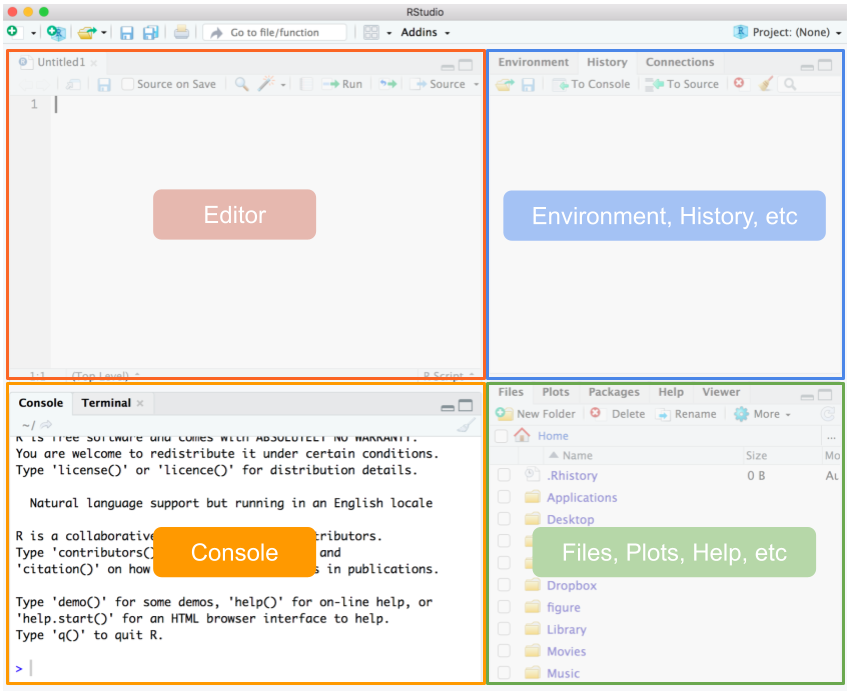
Task: Select the Applications folder checkbox
Action: click(504, 497)
